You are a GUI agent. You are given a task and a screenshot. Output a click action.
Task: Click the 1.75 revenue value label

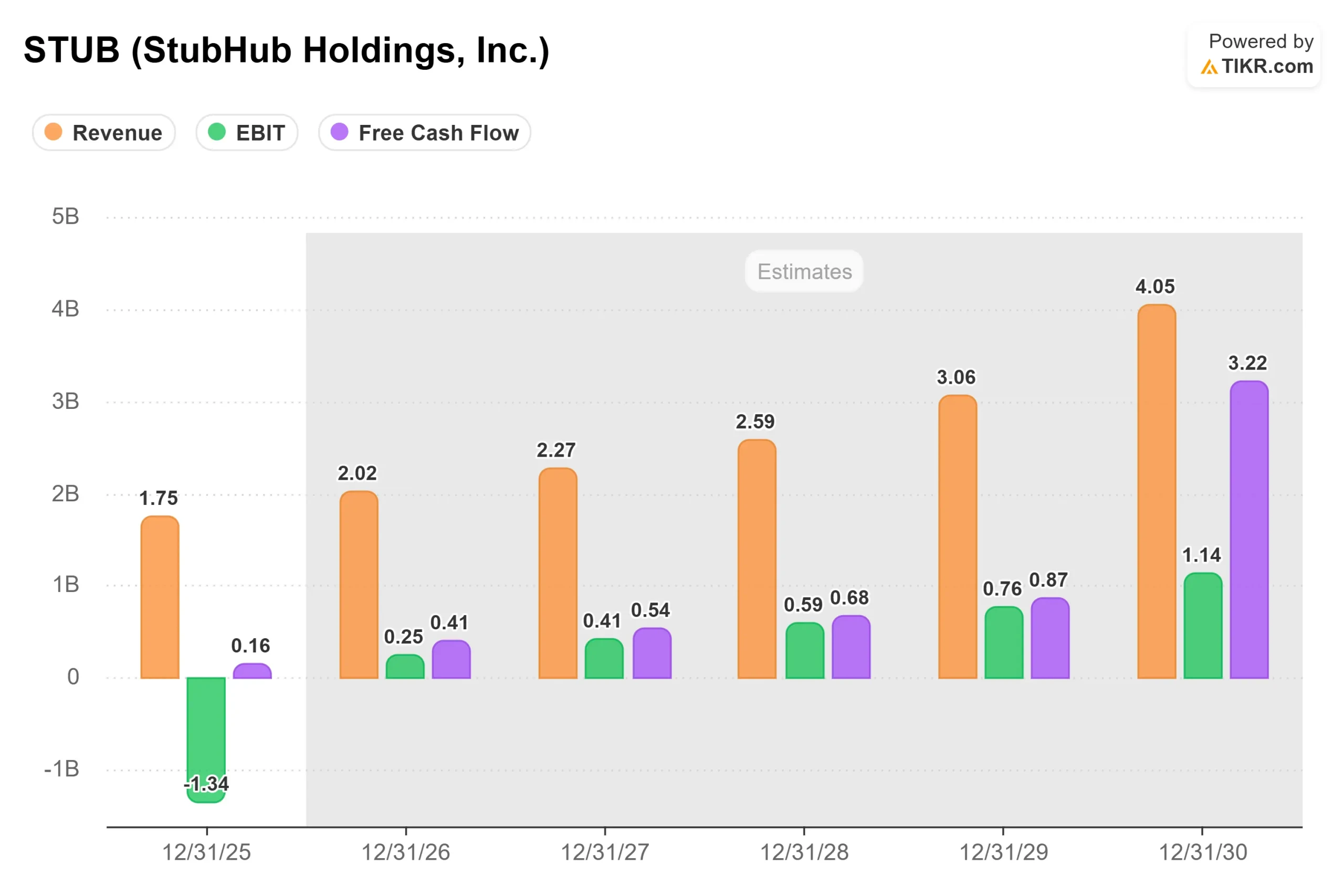click(159, 498)
